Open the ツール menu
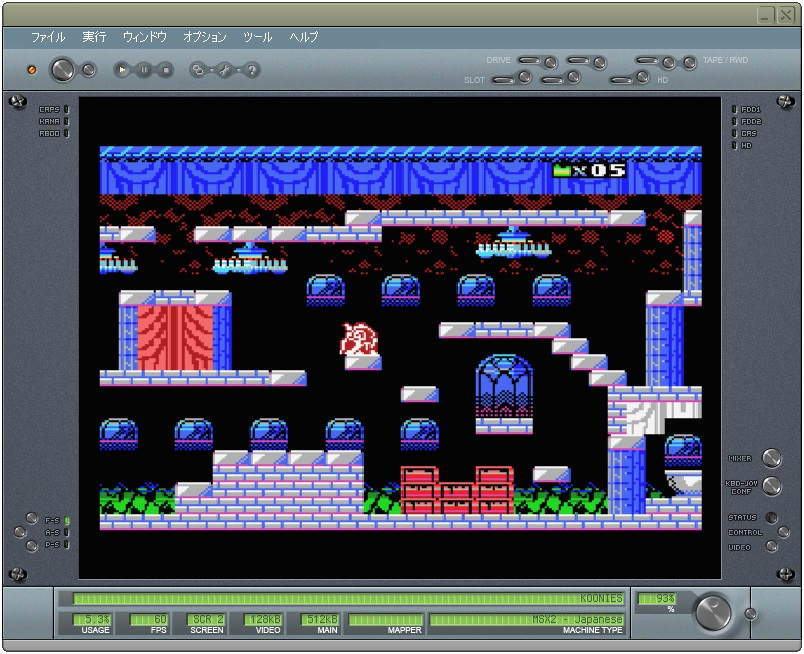The height and width of the screenshot is (654, 804). [257, 37]
